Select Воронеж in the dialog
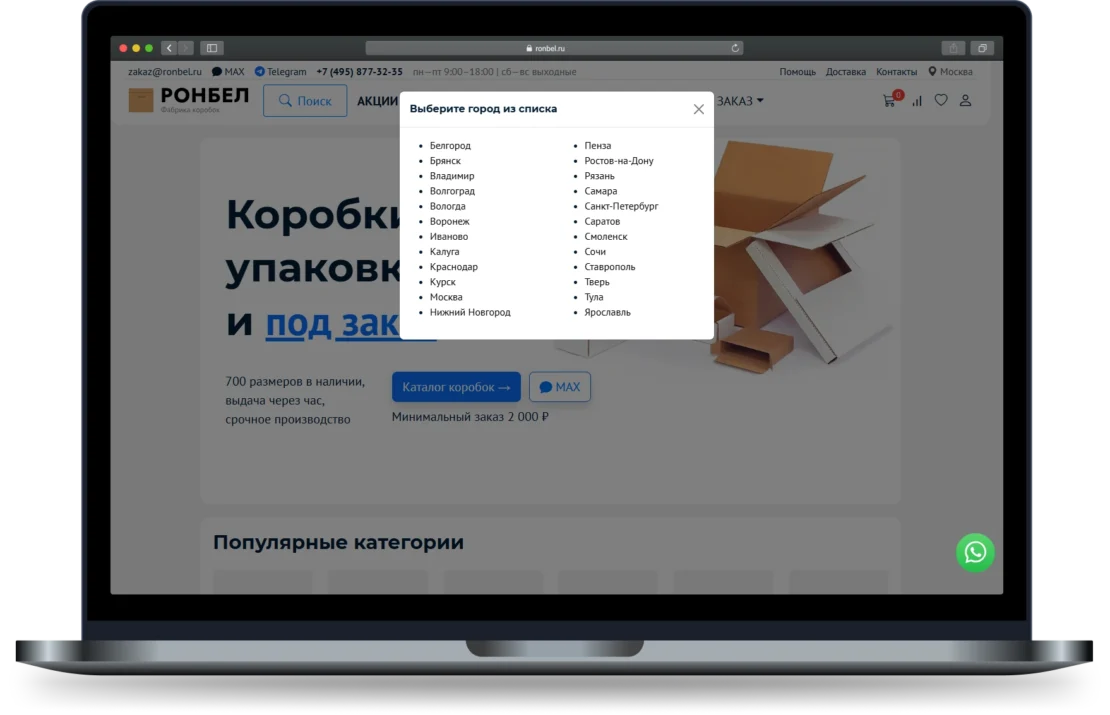Viewport: 1110px width, 715px height. pos(449,221)
